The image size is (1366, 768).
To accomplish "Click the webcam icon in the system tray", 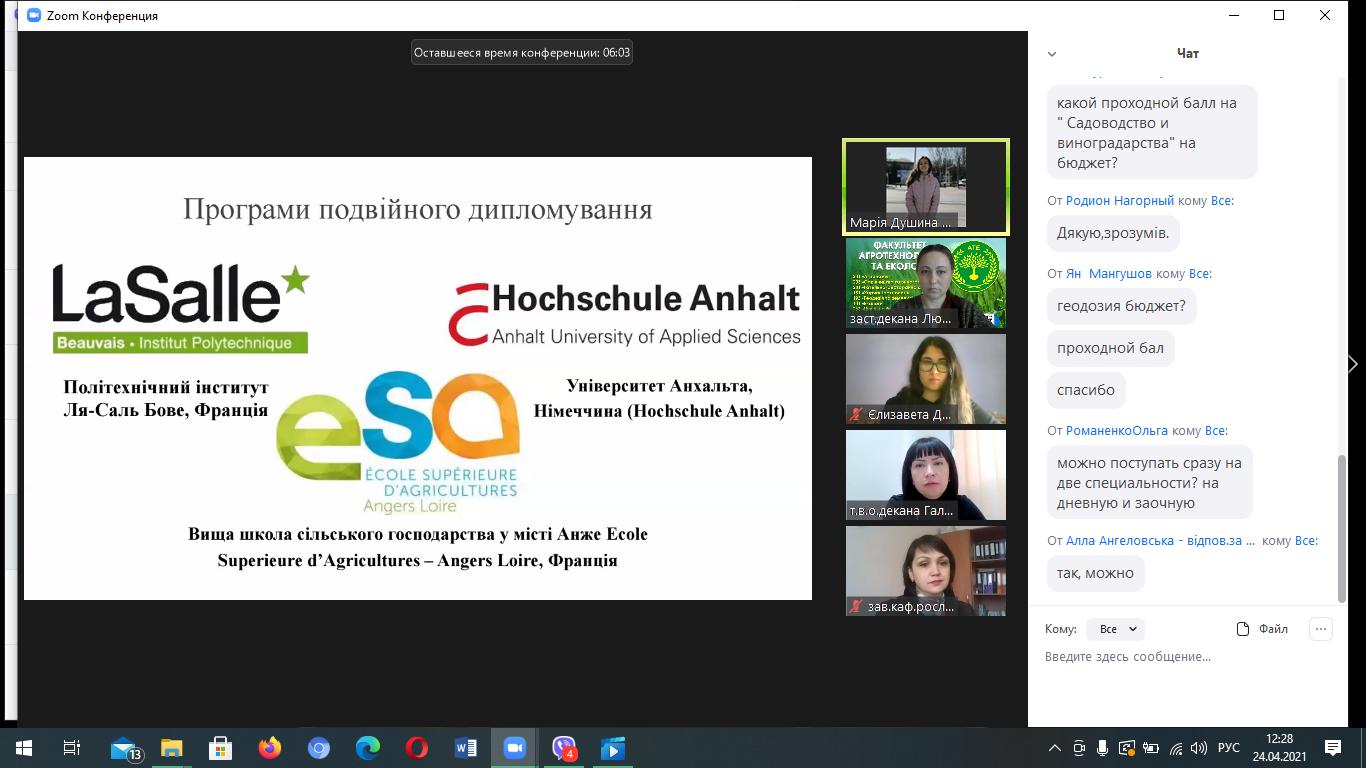I will (x=1079, y=748).
